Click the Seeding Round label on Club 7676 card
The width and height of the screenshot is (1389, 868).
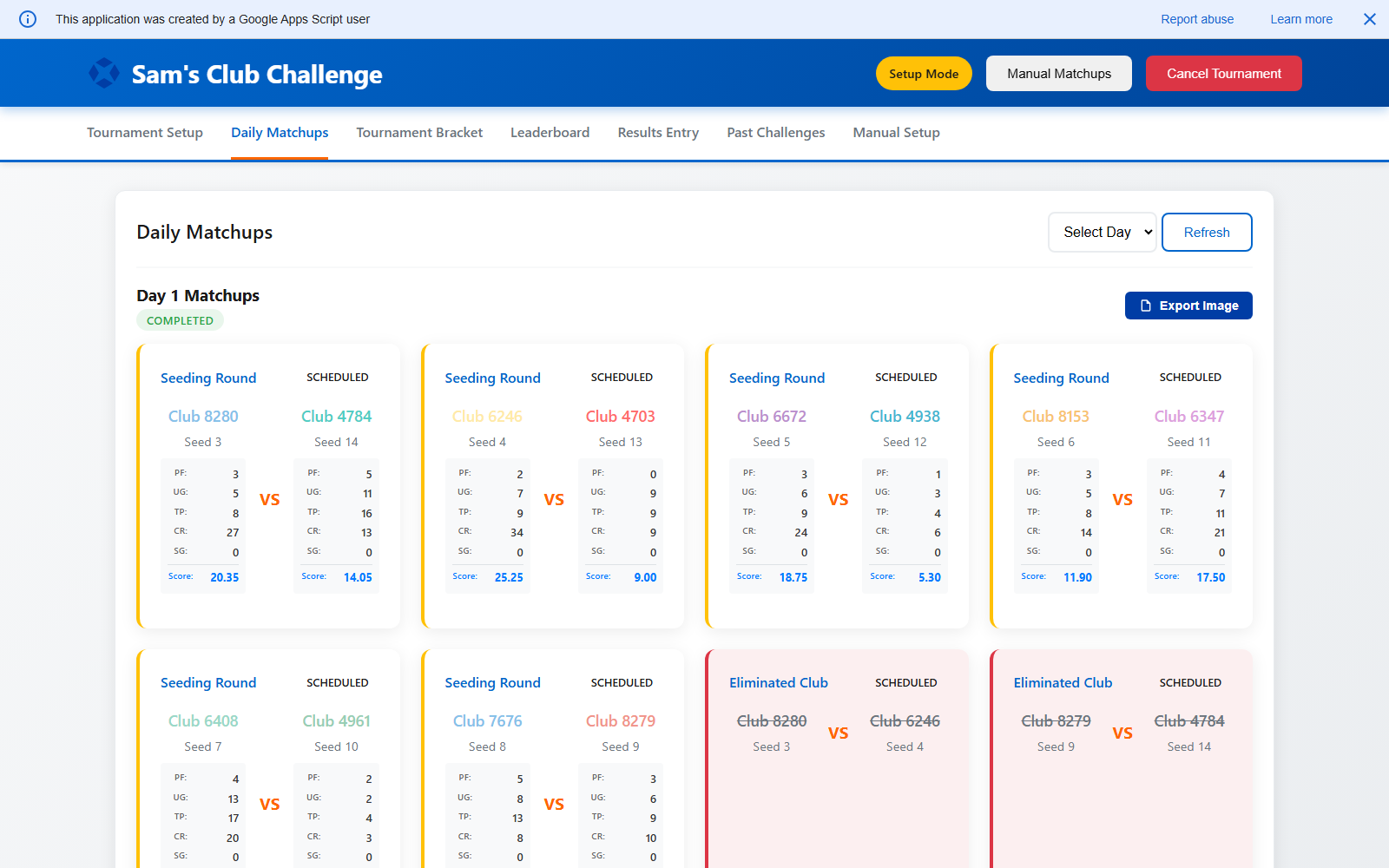tap(492, 682)
